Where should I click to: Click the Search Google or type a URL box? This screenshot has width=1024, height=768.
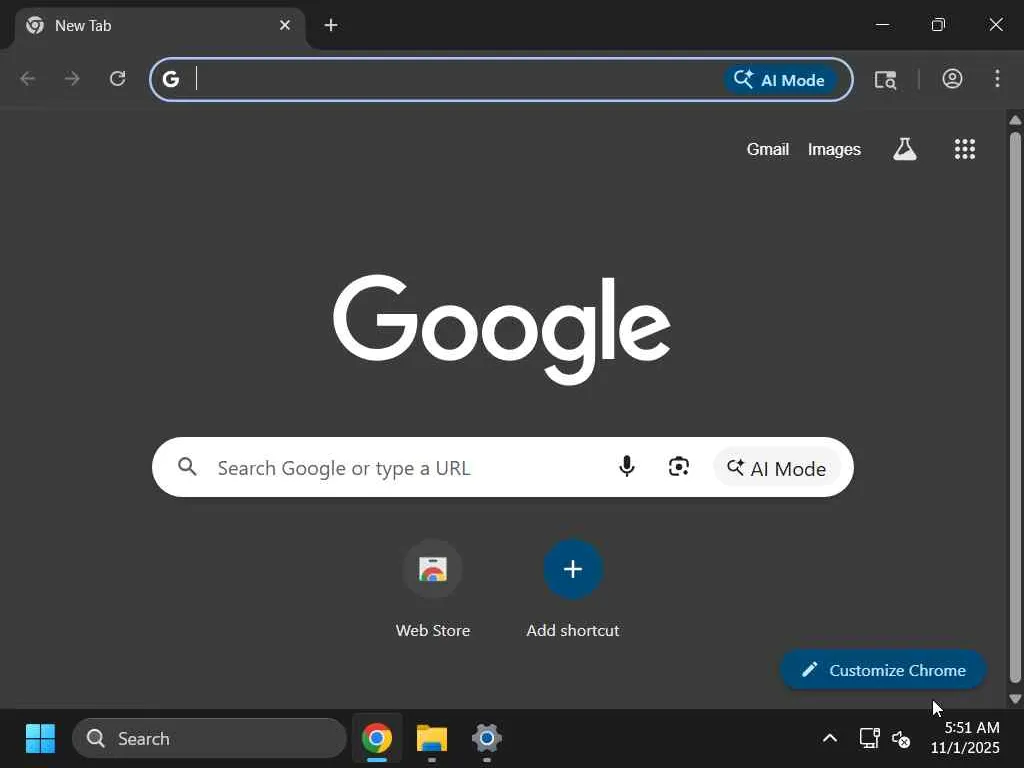point(503,467)
